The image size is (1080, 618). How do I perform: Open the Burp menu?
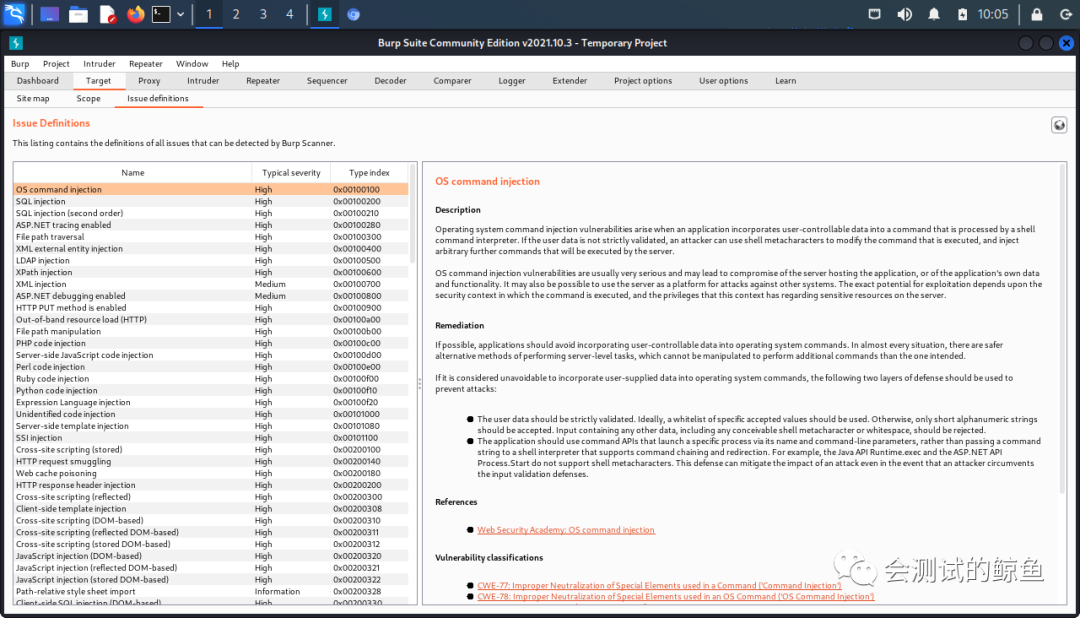20,63
